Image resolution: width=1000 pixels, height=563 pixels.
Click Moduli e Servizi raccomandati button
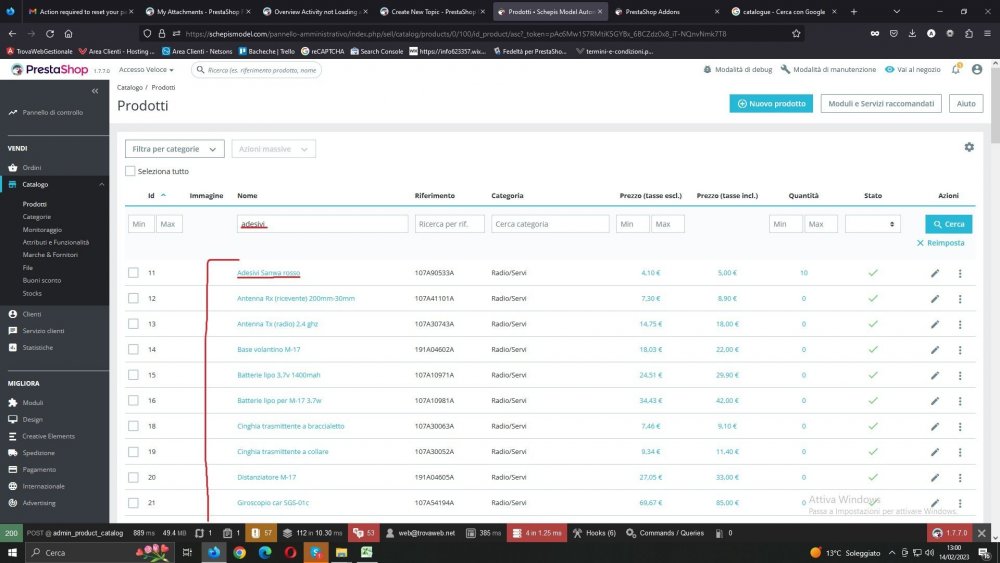pyautogui.click(x=881, y=103)
